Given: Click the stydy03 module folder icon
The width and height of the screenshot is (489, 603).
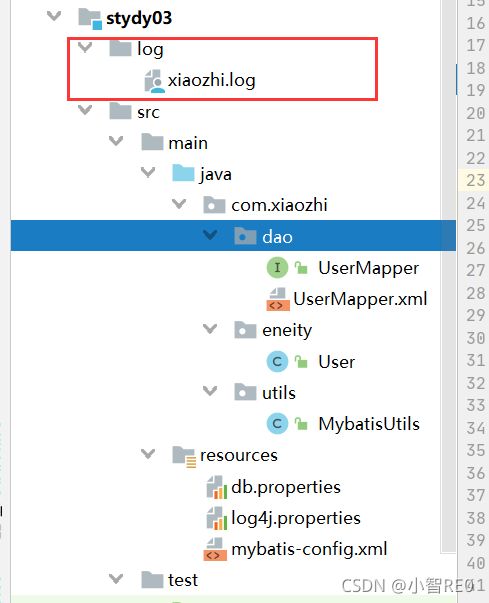Looking at the screenshot, I should pos(90,19).
